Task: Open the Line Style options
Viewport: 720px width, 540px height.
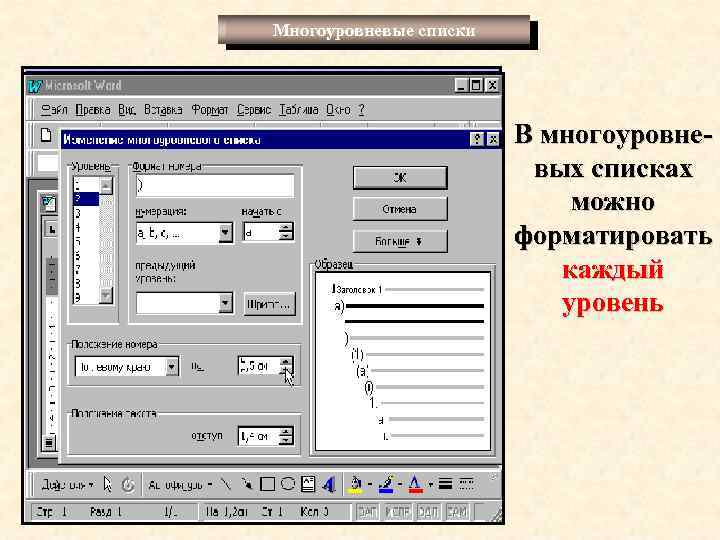Action: coord(445,484)
